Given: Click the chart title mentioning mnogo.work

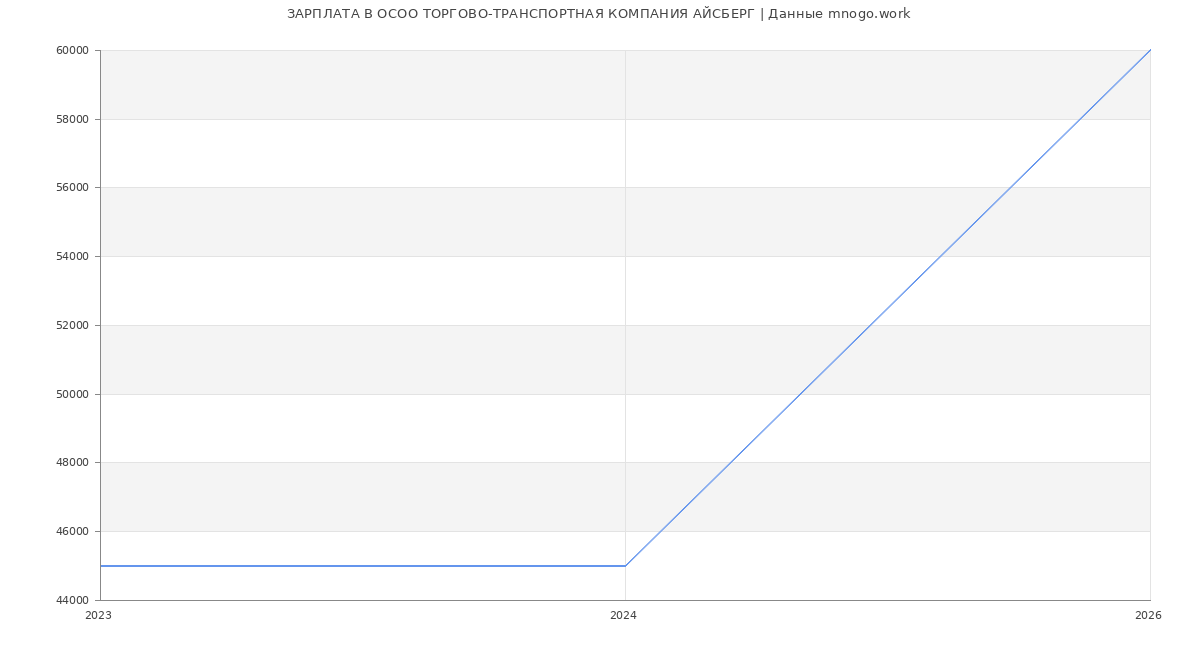Looking at the screenshot, I should pyautogui.click(x=598, y=14).
